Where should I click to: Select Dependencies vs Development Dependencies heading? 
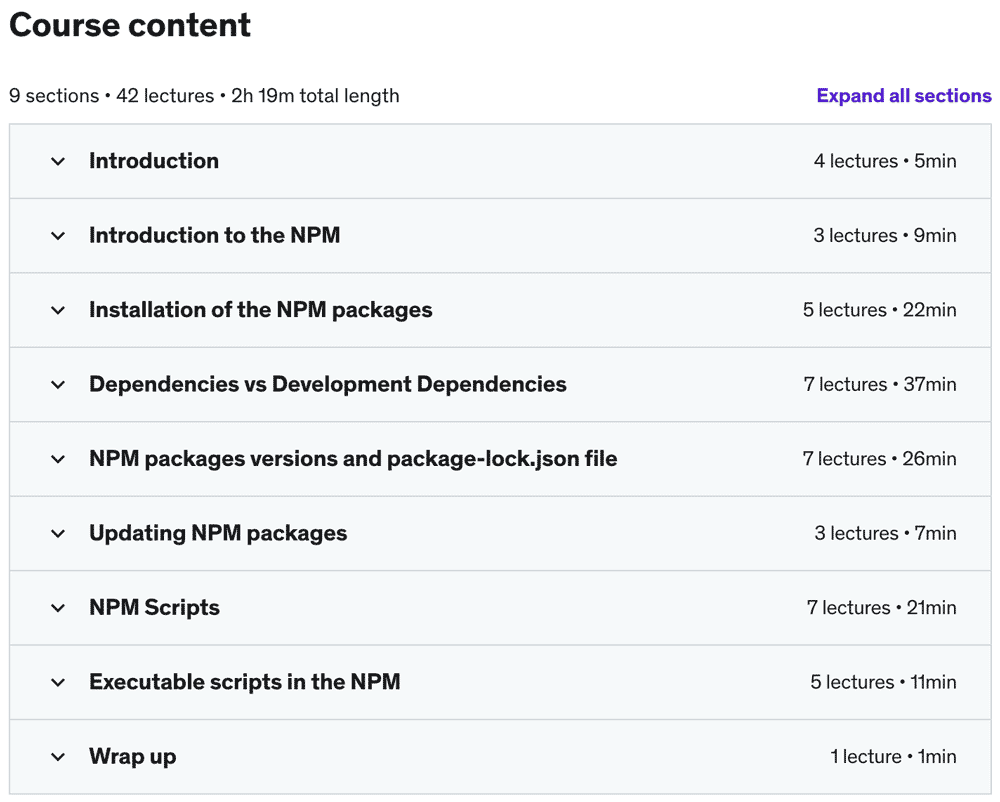point(327,385)
